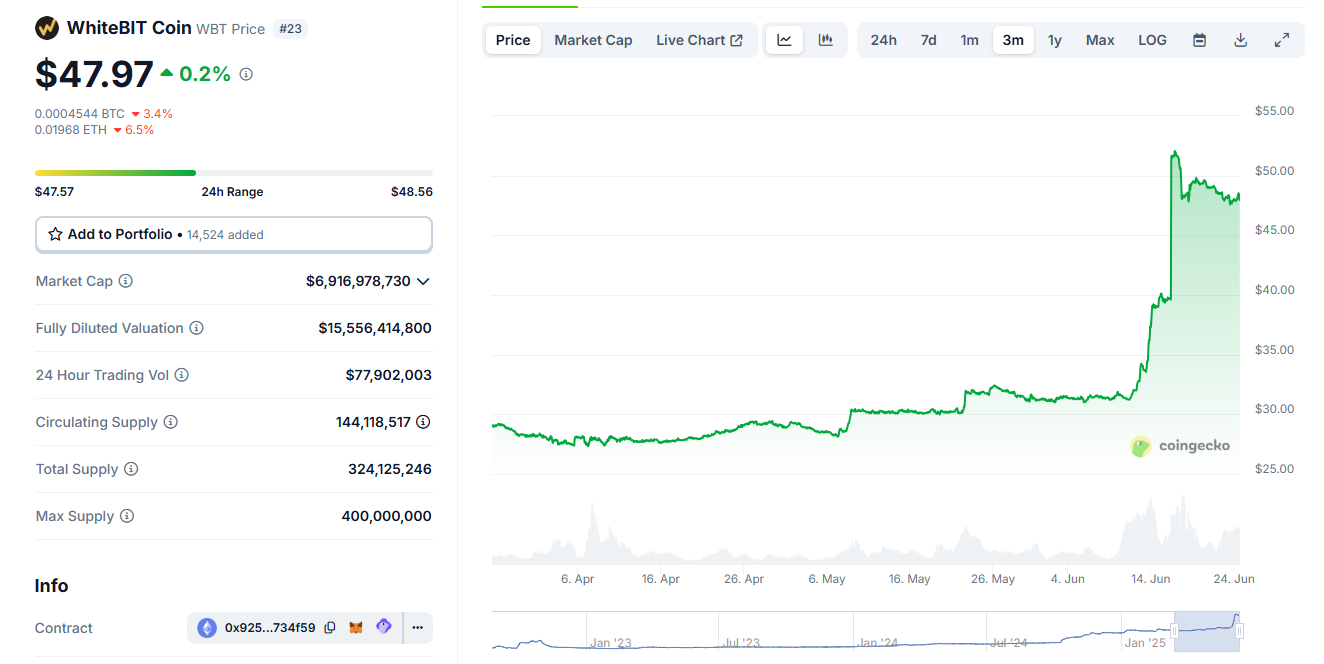
Task: Set chart range to Max
Action: [x=1100, y=40]
